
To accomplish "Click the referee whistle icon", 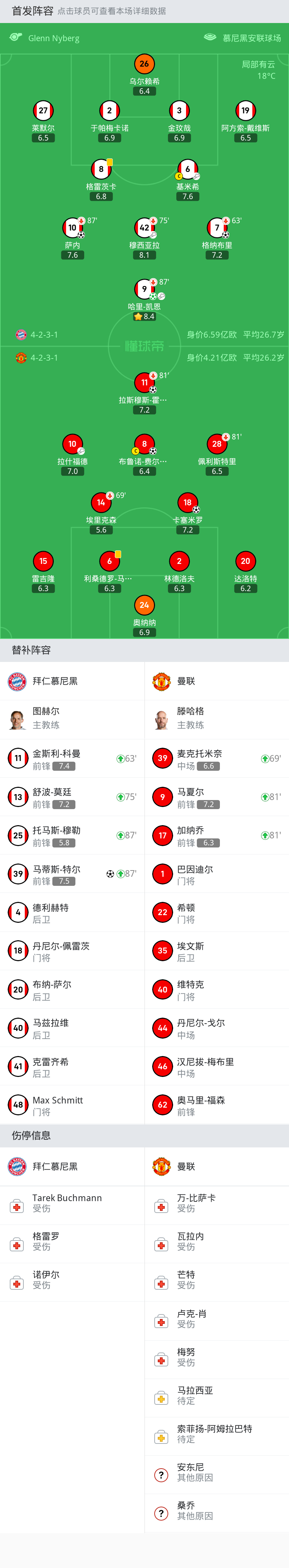I will (16, 38).
